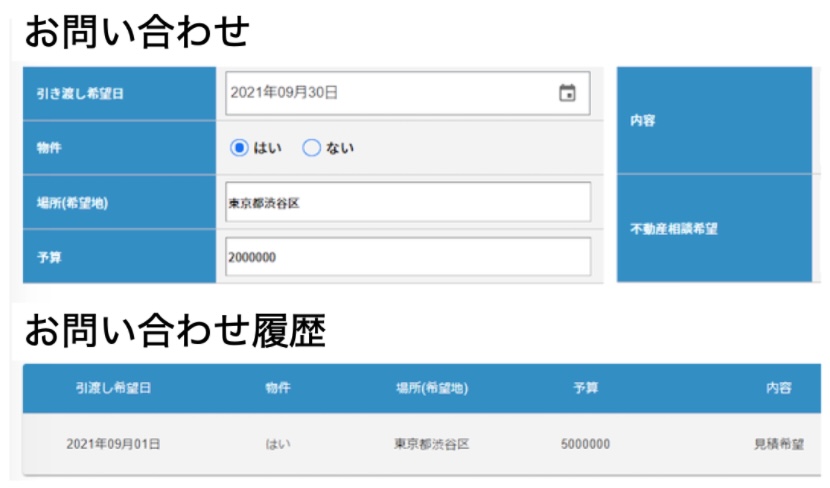Click the 物件 history column header
Image resolution: width=830 pixels, height=488 pixels.
277,388
